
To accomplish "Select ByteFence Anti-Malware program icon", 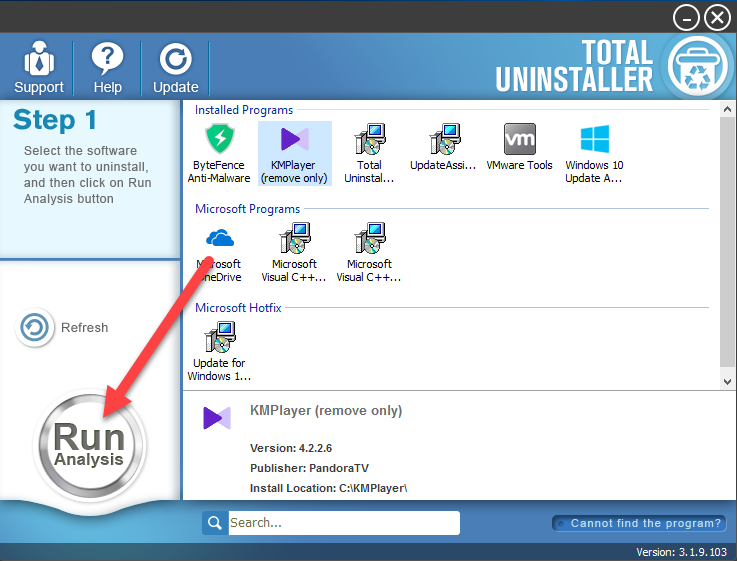I will (219, 153).
